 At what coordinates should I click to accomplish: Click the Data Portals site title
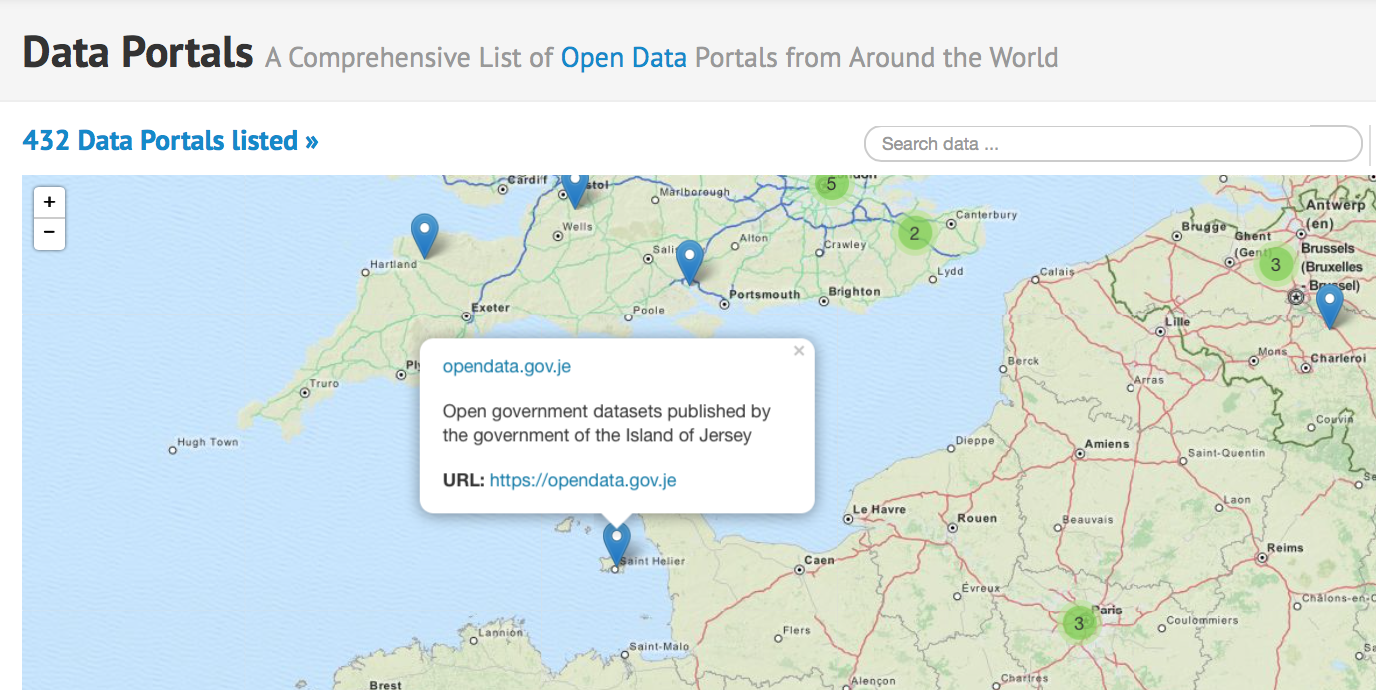point(137,52)
